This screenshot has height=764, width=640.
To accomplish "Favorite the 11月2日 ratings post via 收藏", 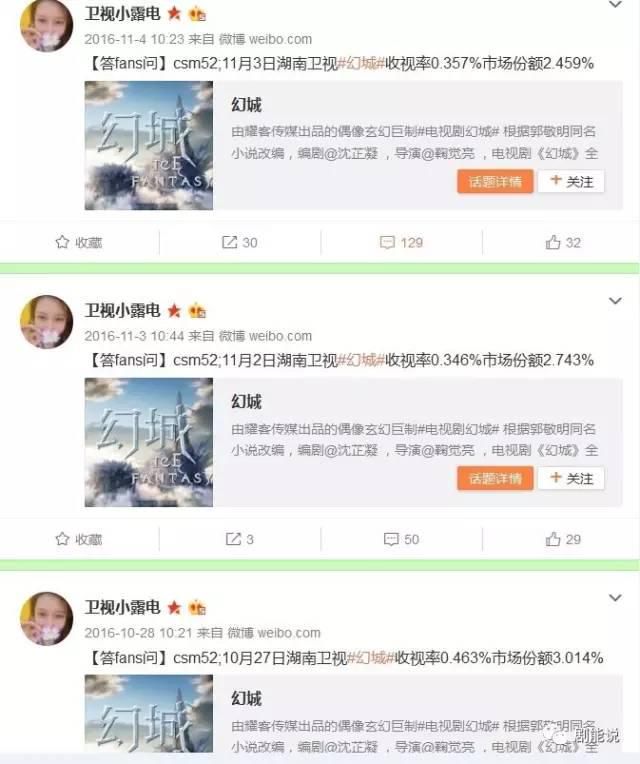I will click(x=78, y=539).
